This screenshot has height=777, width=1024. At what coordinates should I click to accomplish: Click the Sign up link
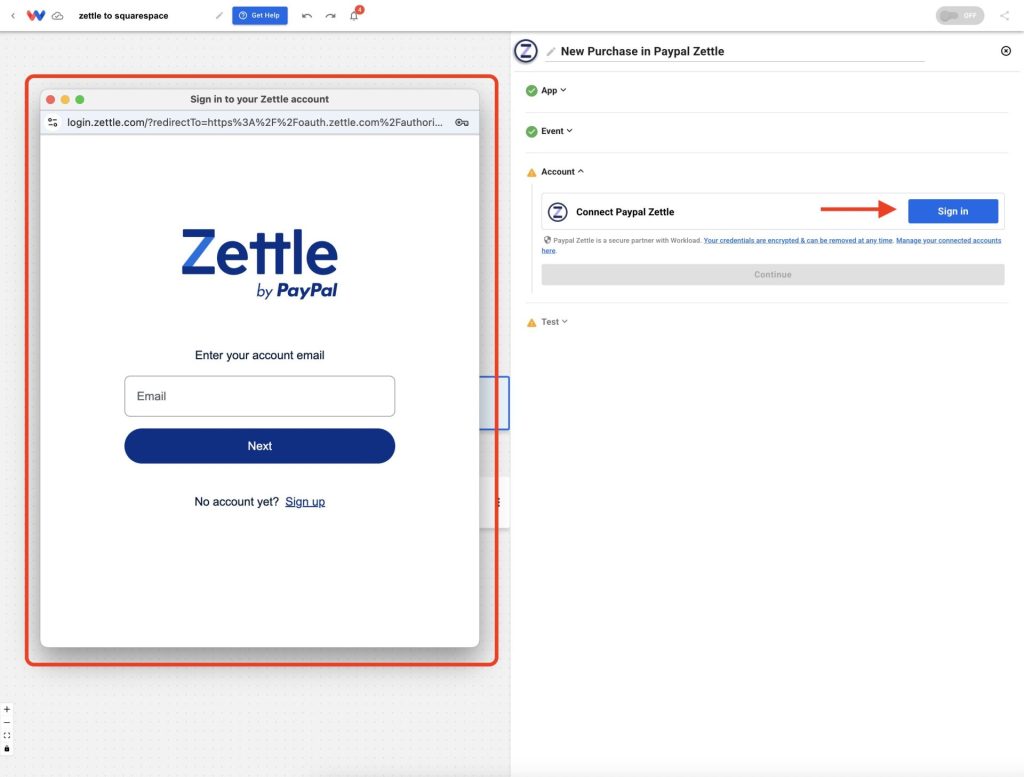305,501
